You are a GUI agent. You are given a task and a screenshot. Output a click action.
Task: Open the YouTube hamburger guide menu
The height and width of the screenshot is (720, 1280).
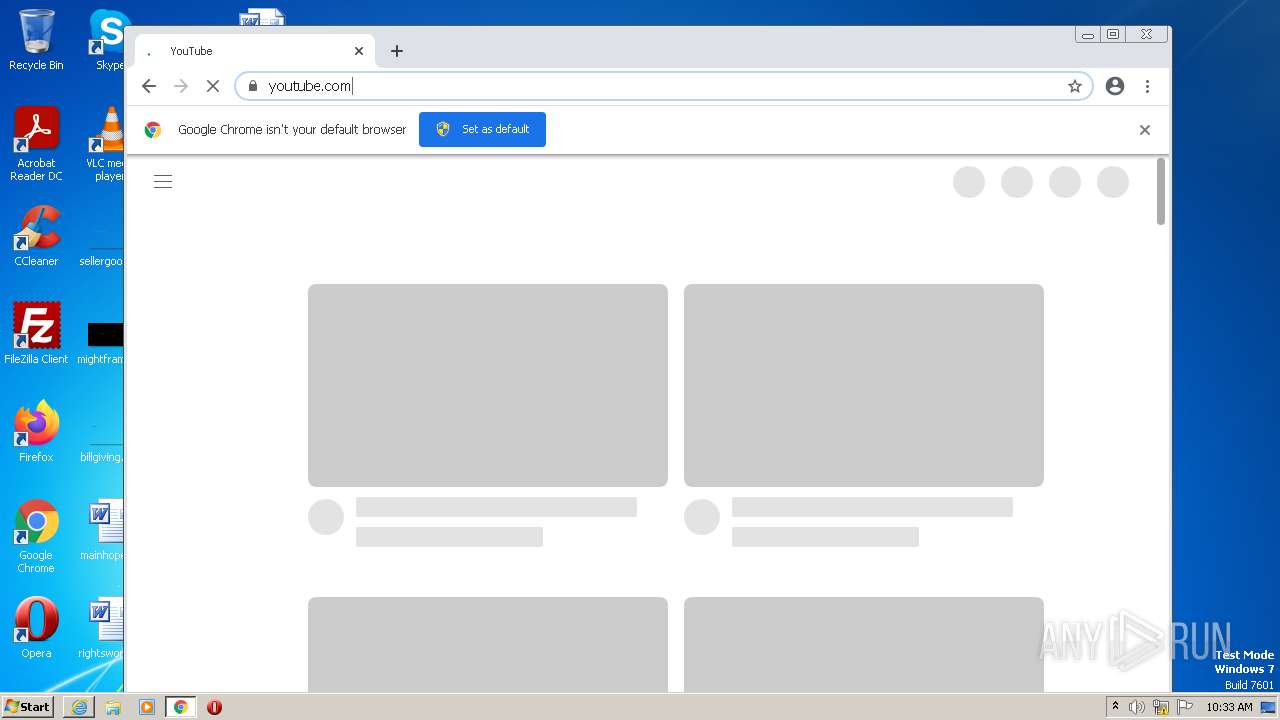pos(163,181)
